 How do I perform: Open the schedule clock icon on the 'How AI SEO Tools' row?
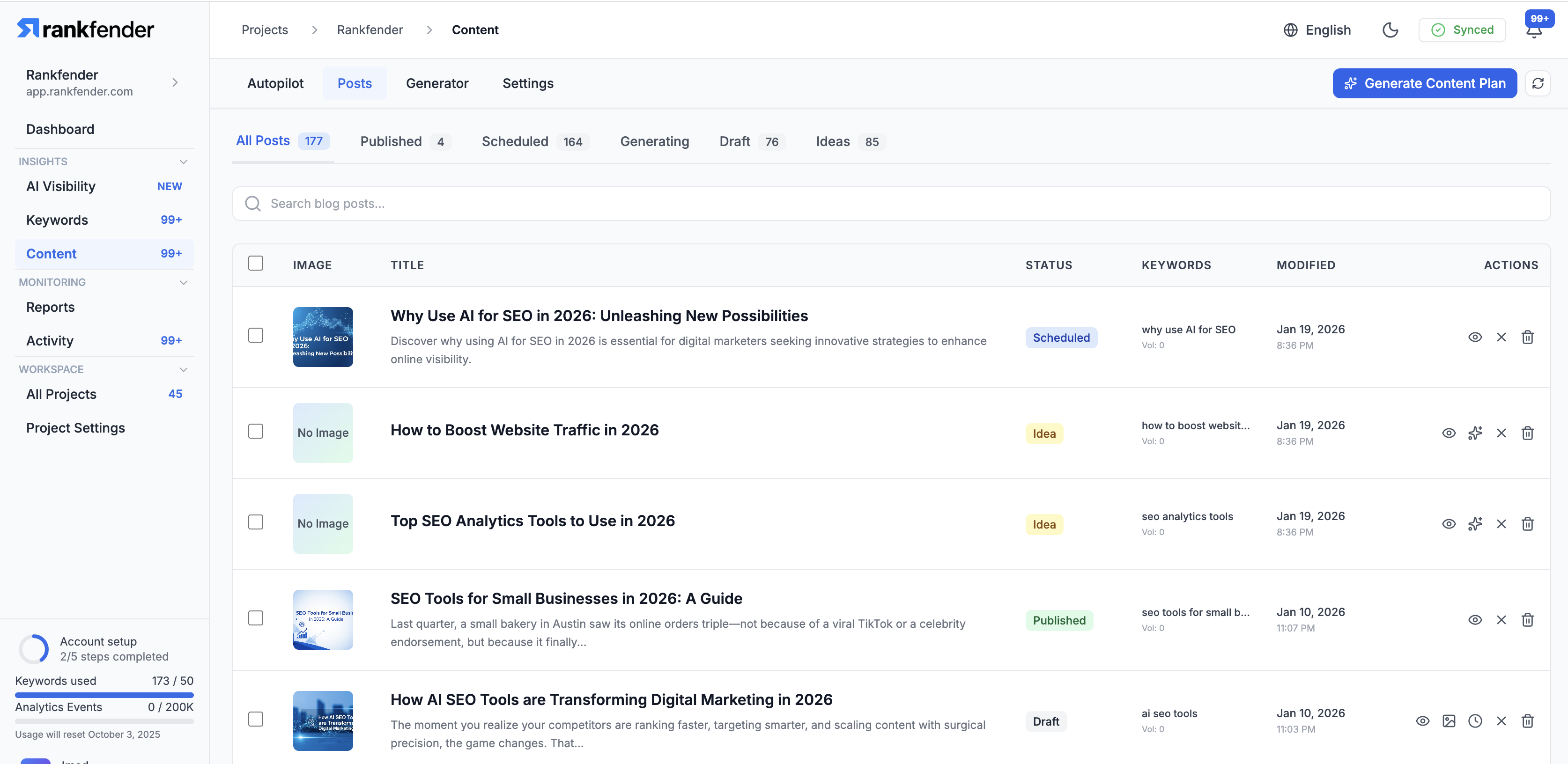(x=1475, y=721)
